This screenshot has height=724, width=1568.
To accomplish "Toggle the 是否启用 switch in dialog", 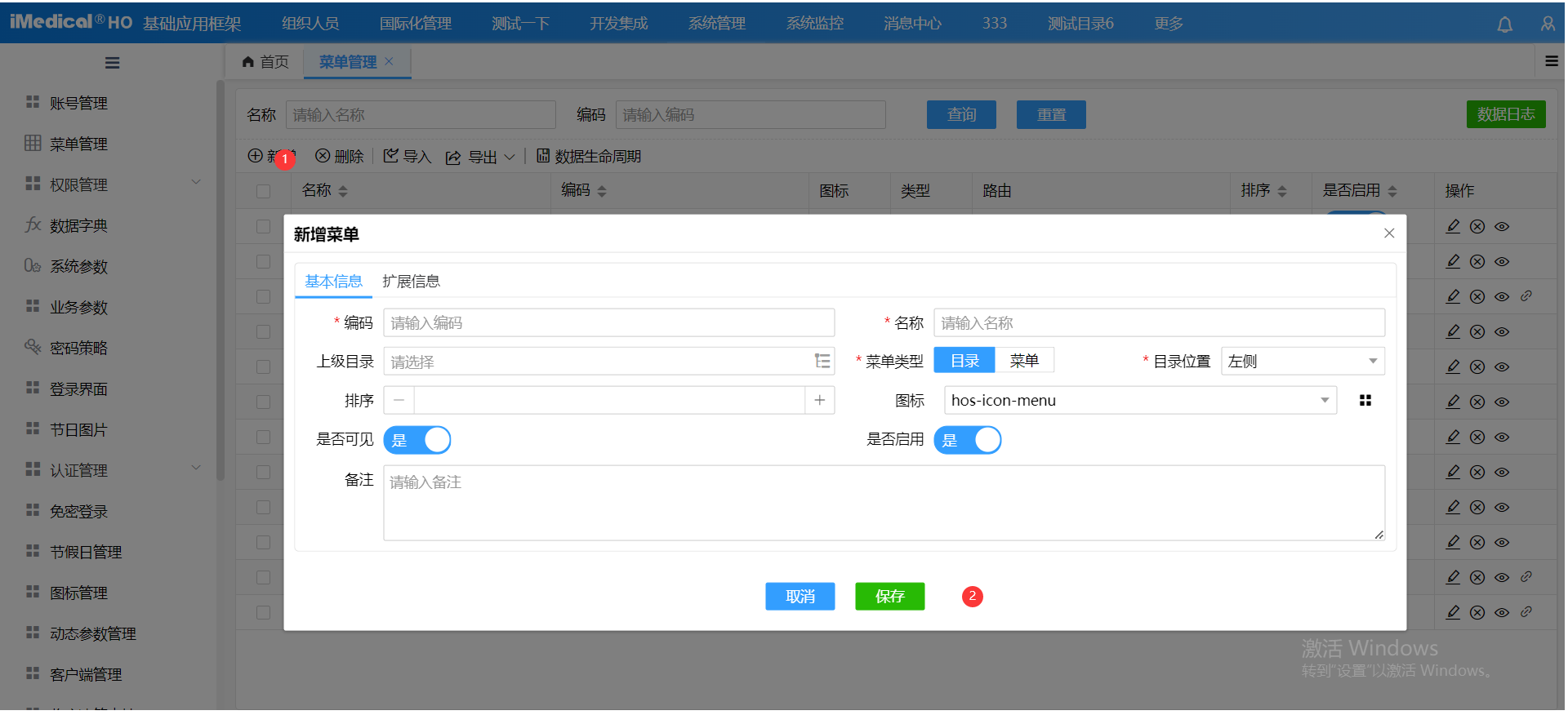I will (x=968, y=440).
